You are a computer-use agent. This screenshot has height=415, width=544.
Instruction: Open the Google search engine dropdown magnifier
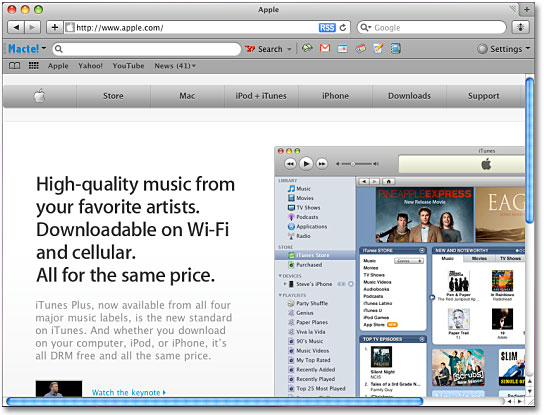[365, 28]
